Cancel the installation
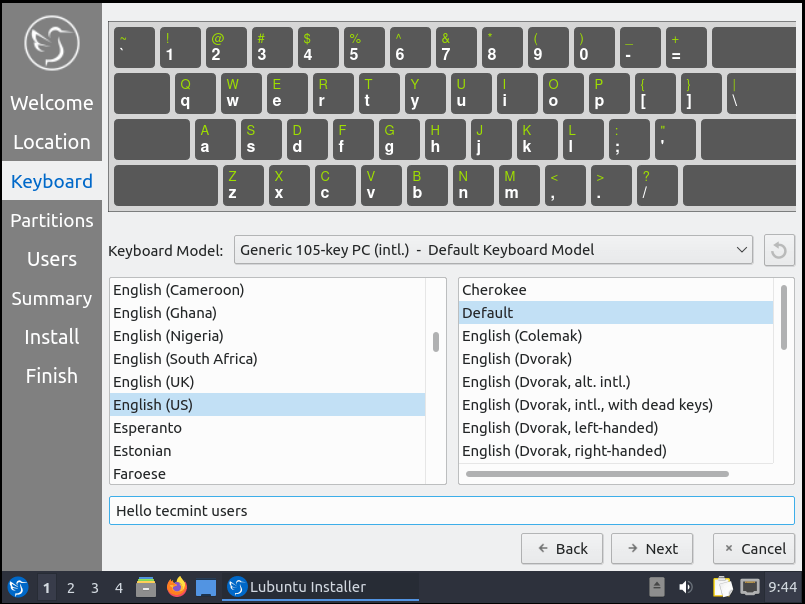805x604 pixels. [754, 549]
